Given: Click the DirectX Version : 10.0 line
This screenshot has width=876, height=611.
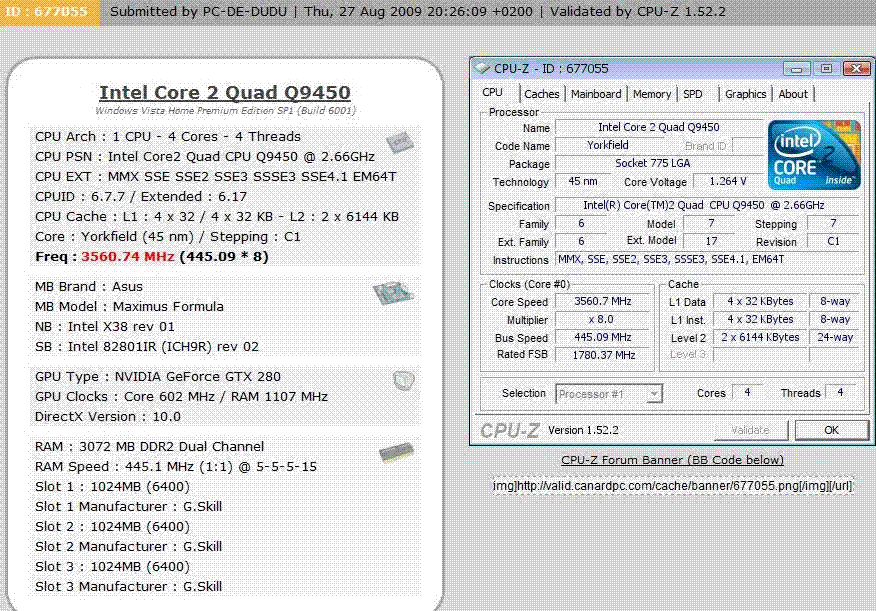Looking at the screenshot, I should point(108,417).
